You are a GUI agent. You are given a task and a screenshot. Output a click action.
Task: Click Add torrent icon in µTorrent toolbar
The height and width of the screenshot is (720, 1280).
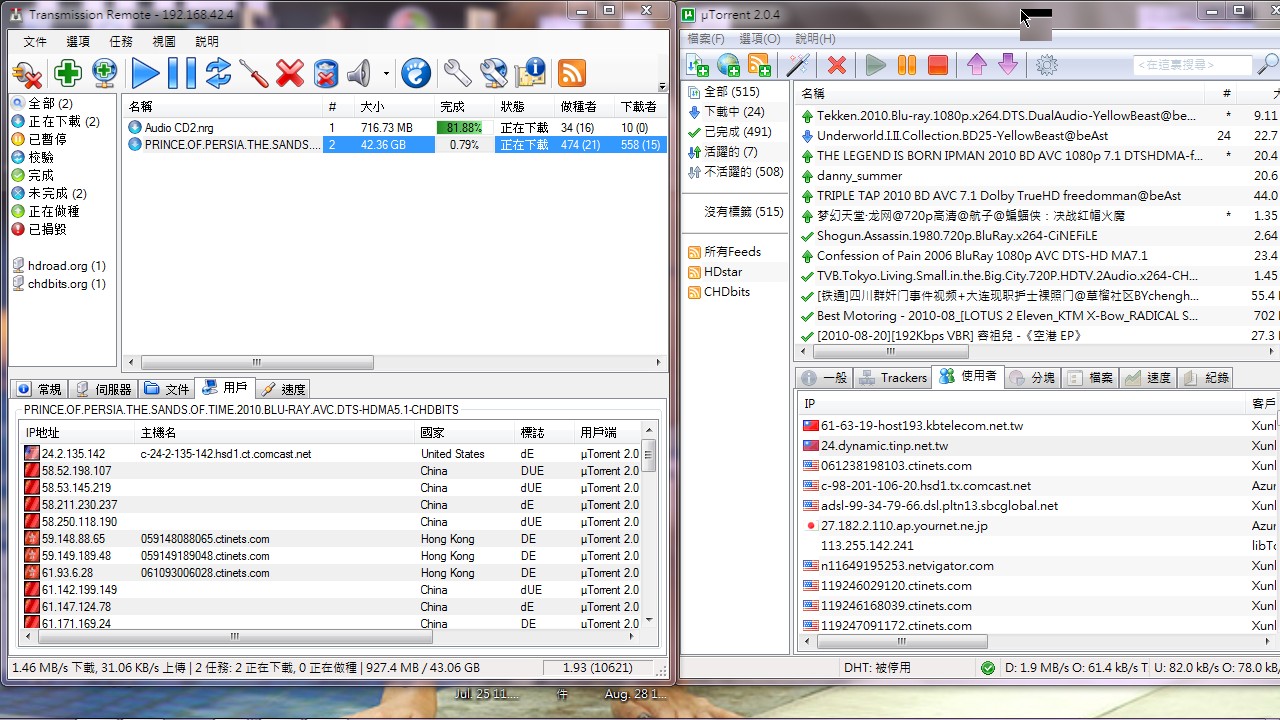click(697, 65)
